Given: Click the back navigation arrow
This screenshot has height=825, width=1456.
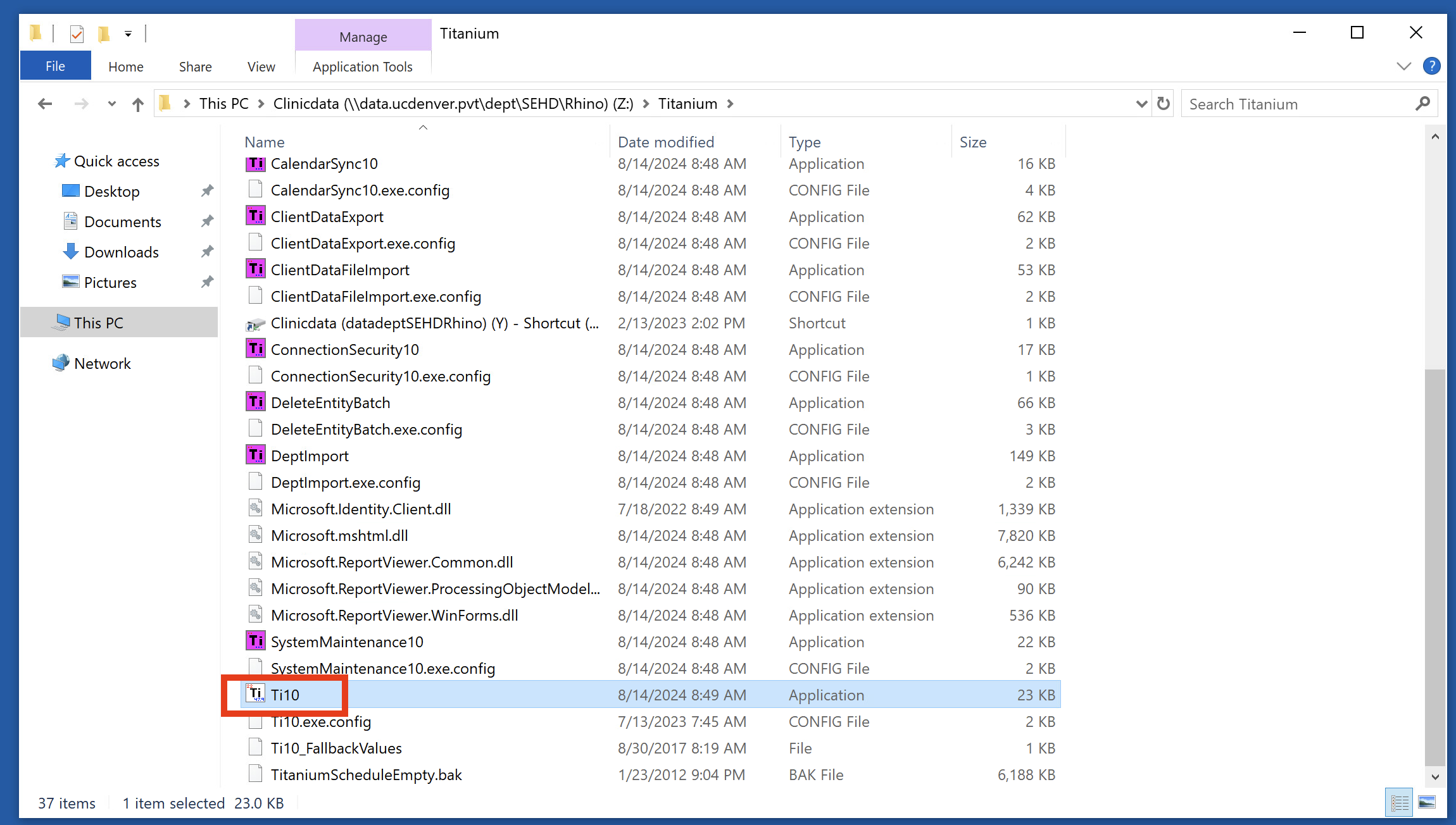Looking at the screenshot, I should (44, 104).
